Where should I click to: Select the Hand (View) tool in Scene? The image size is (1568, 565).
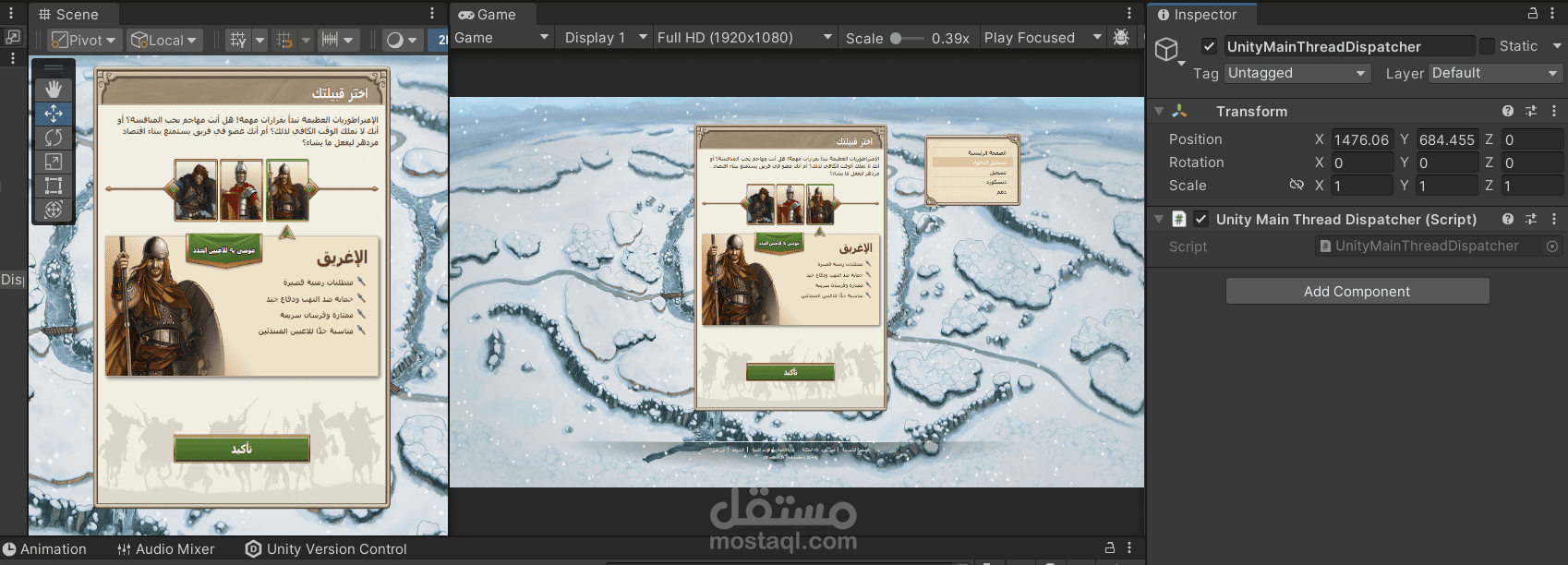coord(54,90)
